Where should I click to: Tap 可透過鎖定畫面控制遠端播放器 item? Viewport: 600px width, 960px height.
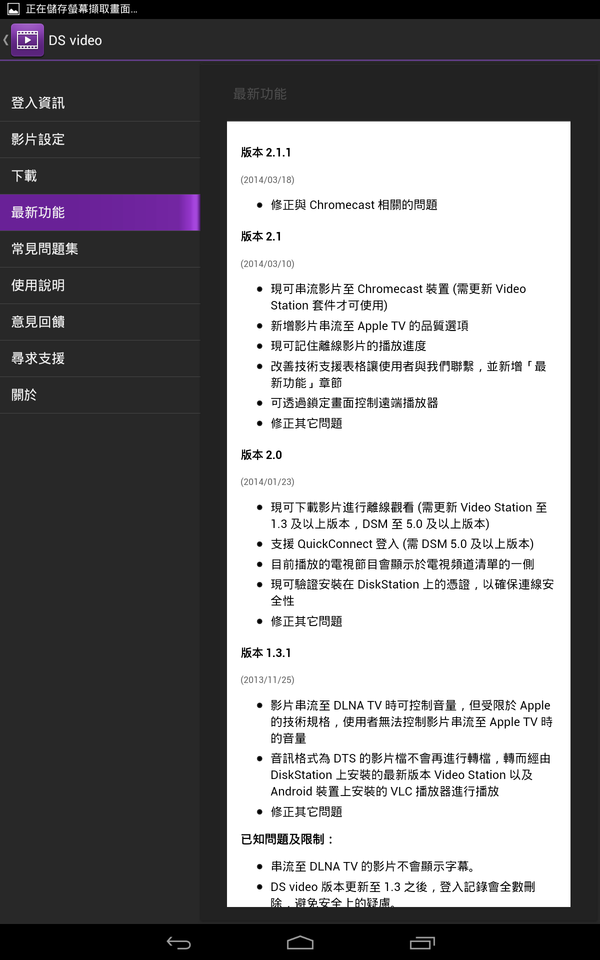coord(354,403)
